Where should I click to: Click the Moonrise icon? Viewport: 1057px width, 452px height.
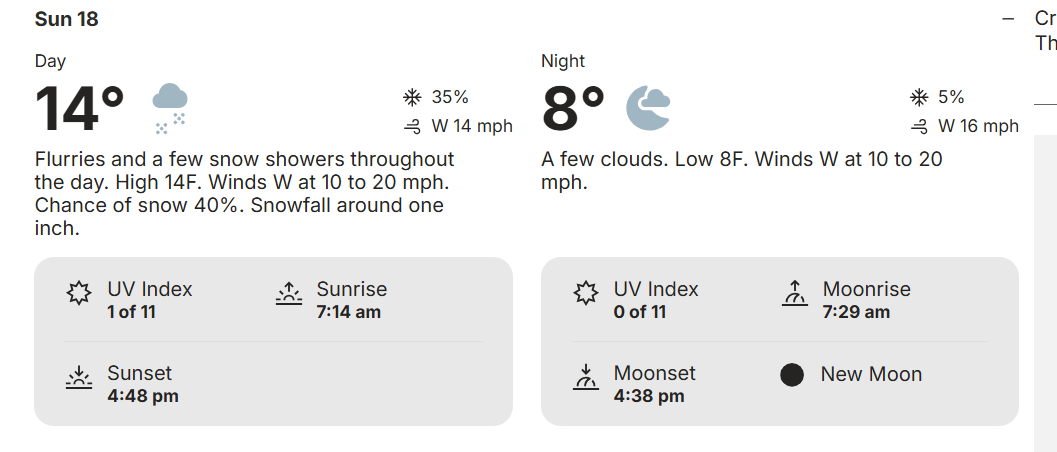tap(794, 294)
